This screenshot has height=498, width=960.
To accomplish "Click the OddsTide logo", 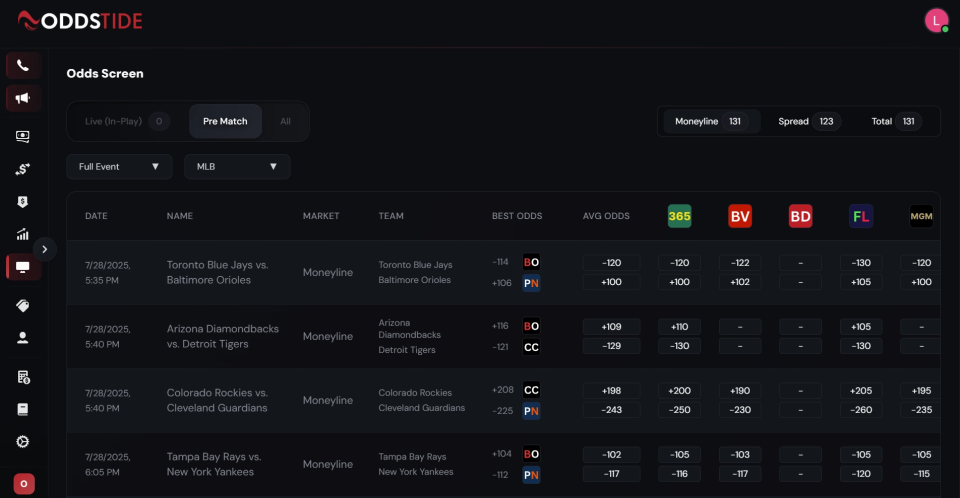I will [x=80, y=21].
